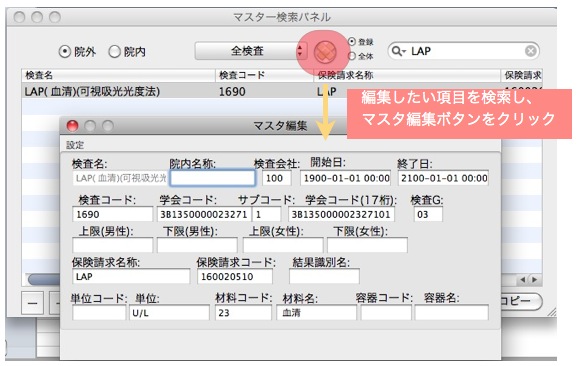The width and height of the screenshot is (581, 366).
Task: Click the round マスタ編集 button
Action: pos(325,51)
